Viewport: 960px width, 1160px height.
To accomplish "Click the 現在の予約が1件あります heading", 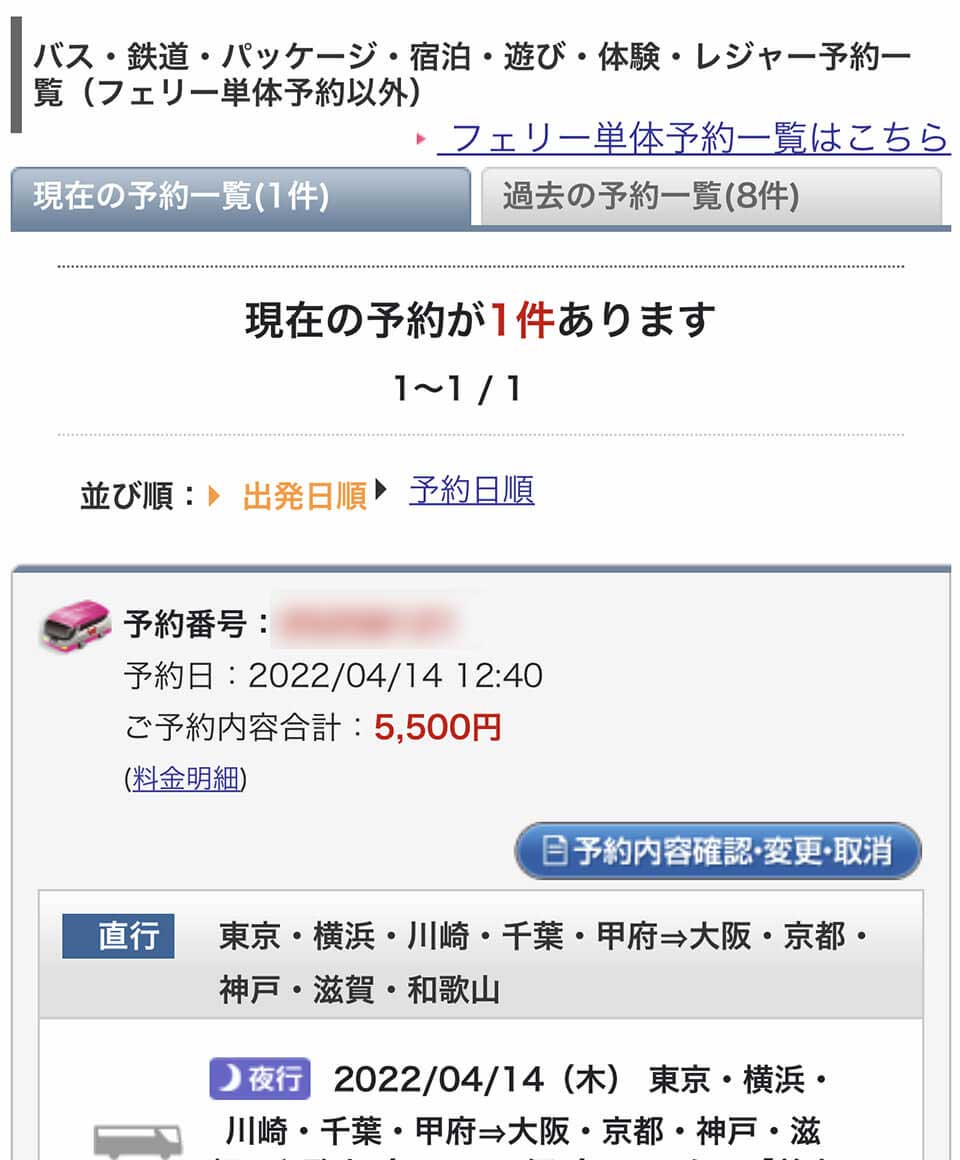I will click(480, 320).
